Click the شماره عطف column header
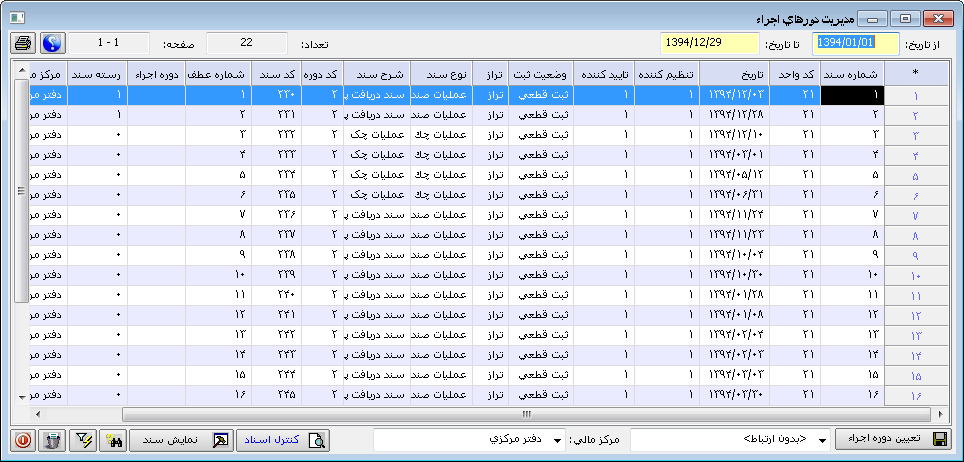The width and height of the screenshot is (964, 462). (x=218, y=73)
